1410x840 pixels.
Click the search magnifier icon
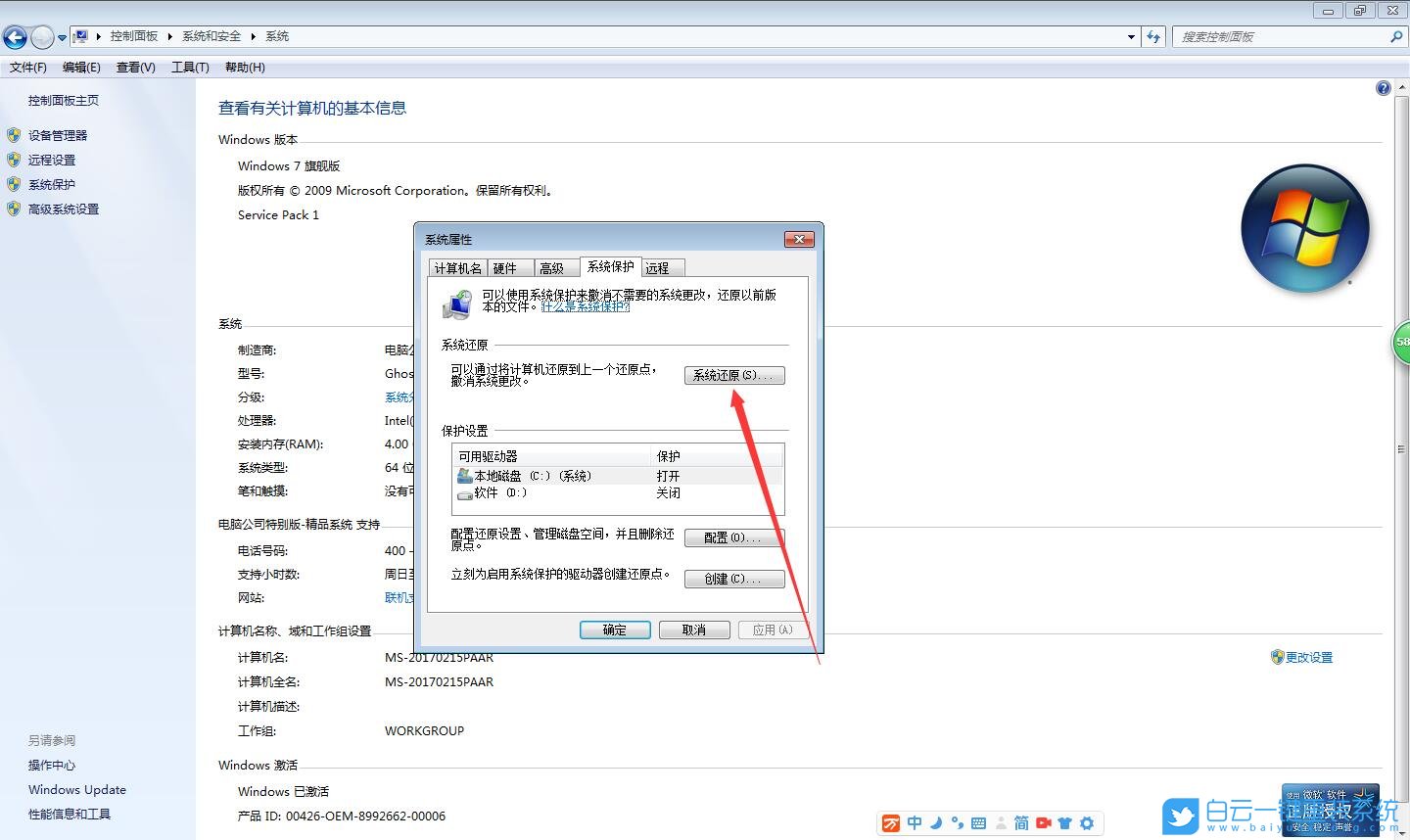tap(1396, 37)
